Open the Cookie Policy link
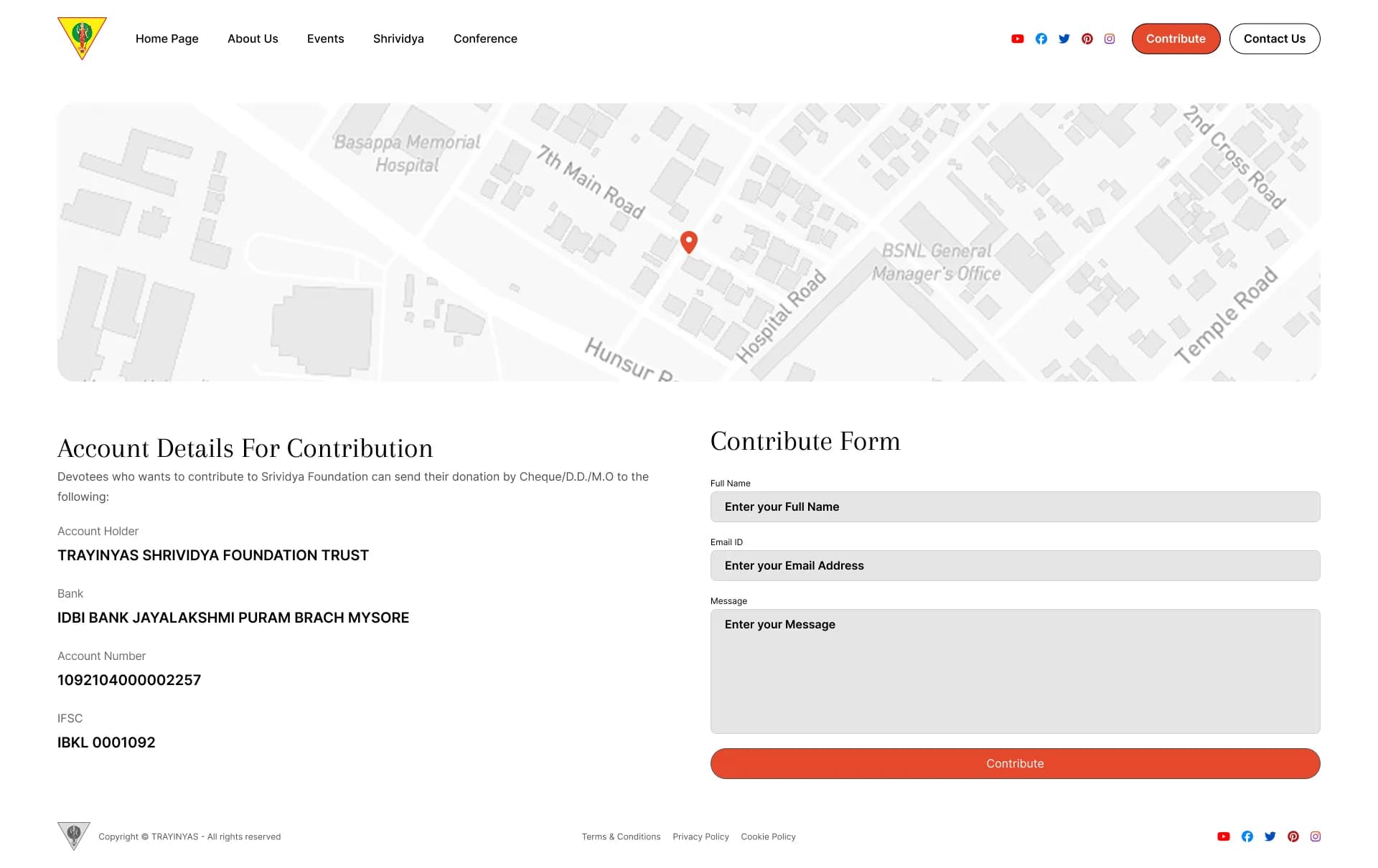The height and width of the screenshot is (868, 1378). coord(768,836)
